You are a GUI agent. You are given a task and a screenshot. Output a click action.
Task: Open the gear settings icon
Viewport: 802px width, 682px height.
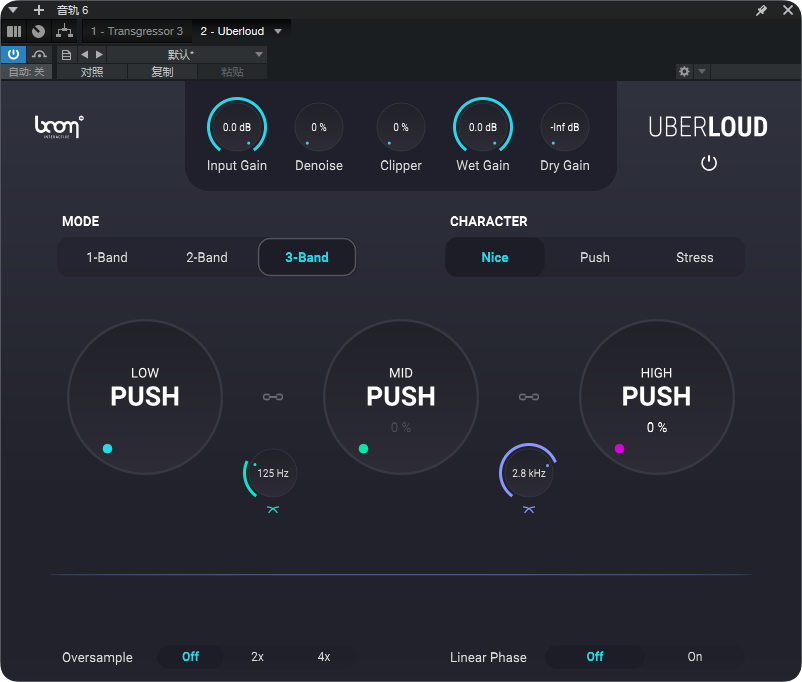[x=684, y=71]
